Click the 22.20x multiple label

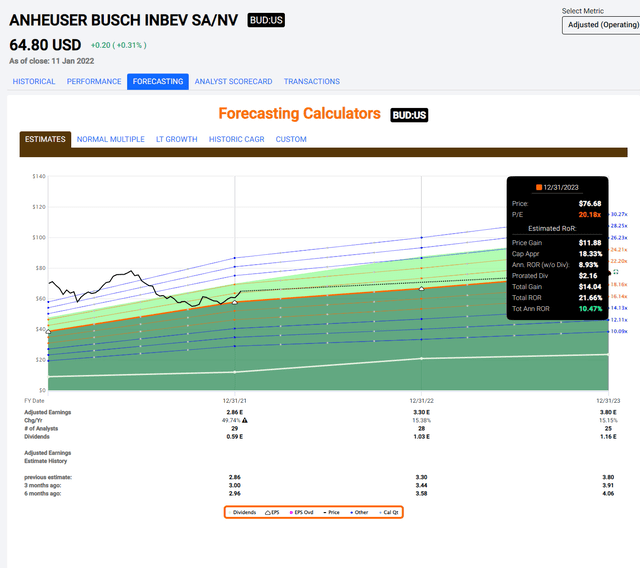click(619, 261)
